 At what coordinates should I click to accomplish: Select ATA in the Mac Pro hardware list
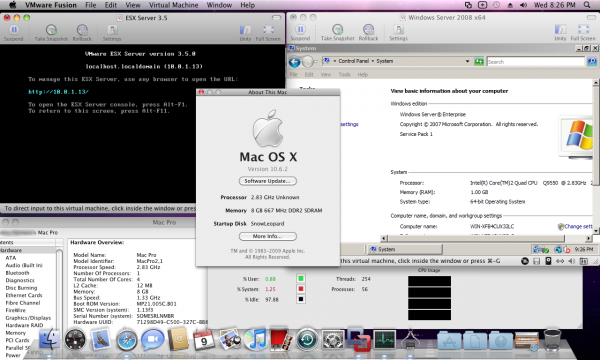(x=11, y=258)
